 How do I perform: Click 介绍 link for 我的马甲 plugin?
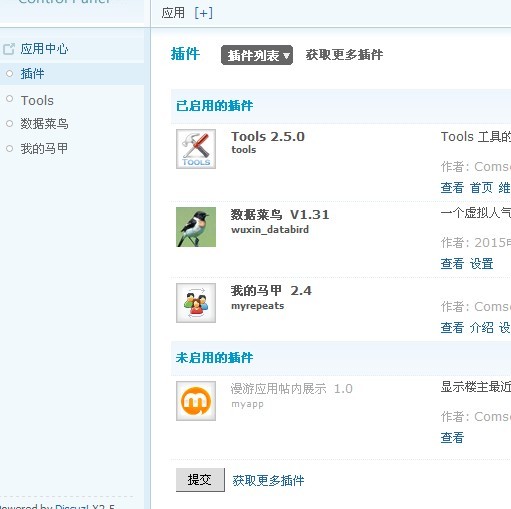[x=482, y=328]
